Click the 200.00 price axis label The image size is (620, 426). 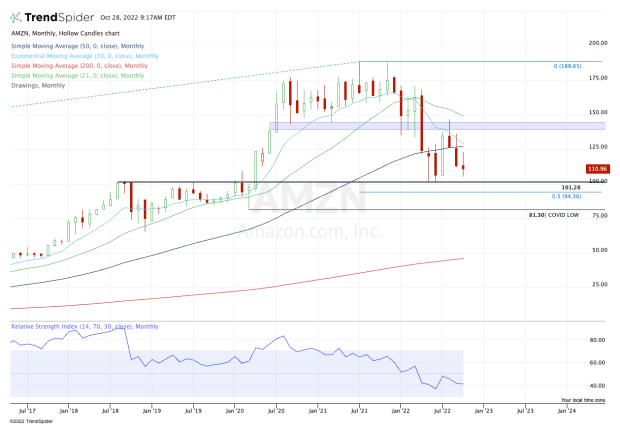pyautogui.click(x=598, y=43)
